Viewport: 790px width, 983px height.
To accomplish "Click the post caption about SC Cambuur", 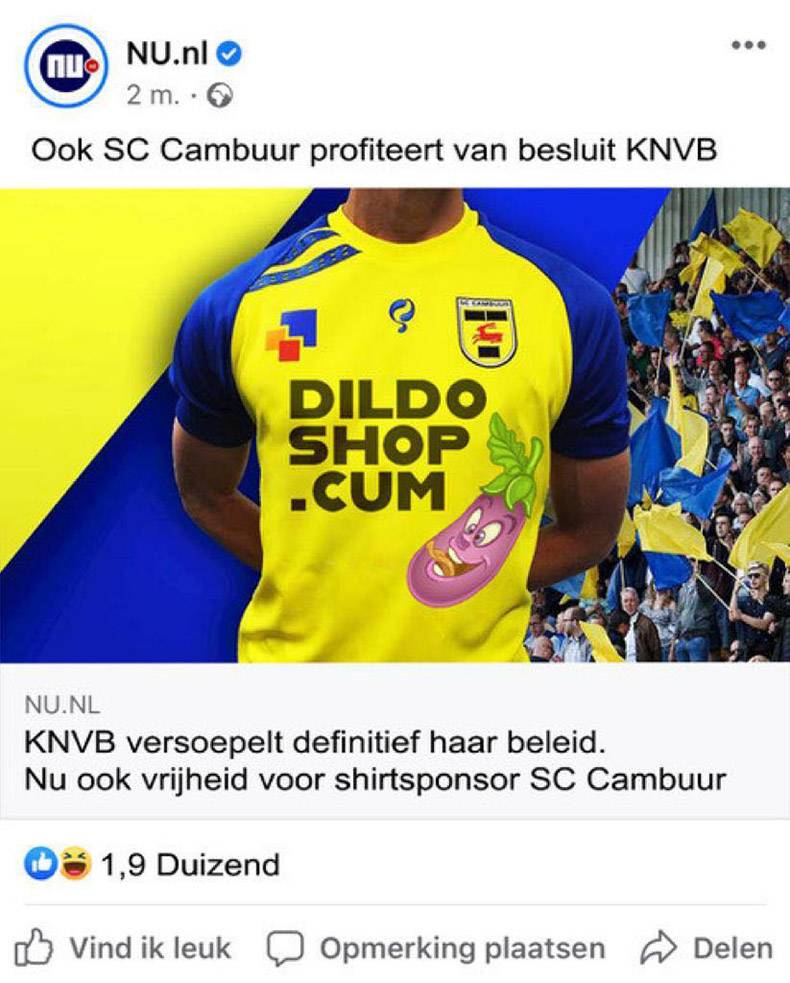I will point(374,151).
